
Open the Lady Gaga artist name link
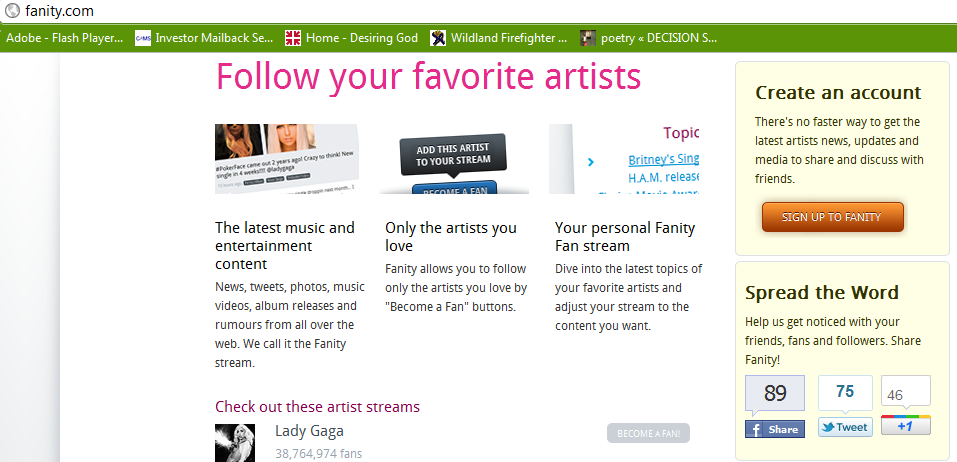click(309, 431)
